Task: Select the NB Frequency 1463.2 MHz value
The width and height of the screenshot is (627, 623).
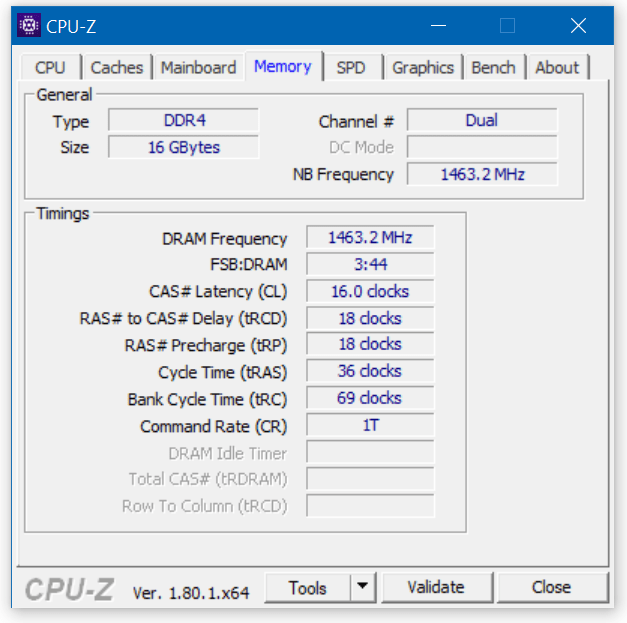Action: tap(482, 174)
